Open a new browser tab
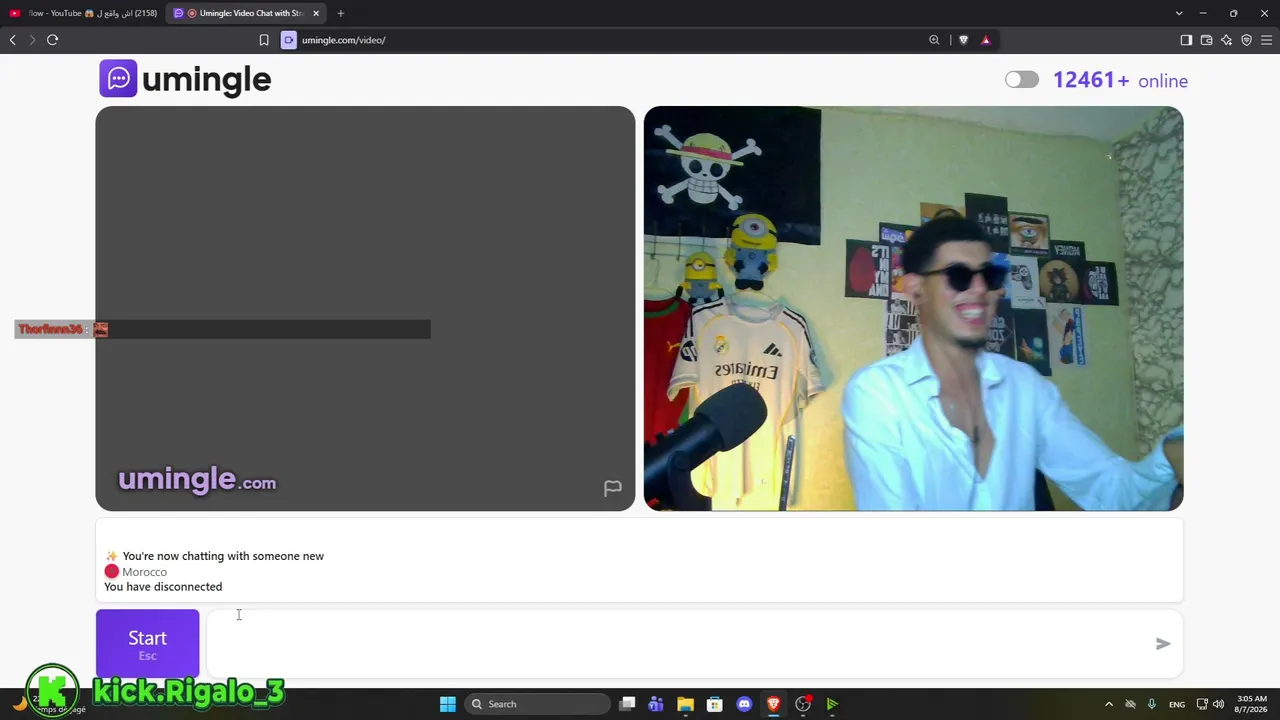Screen dimensions: 1280x720 pyautogui.click(x=341, y=13)
